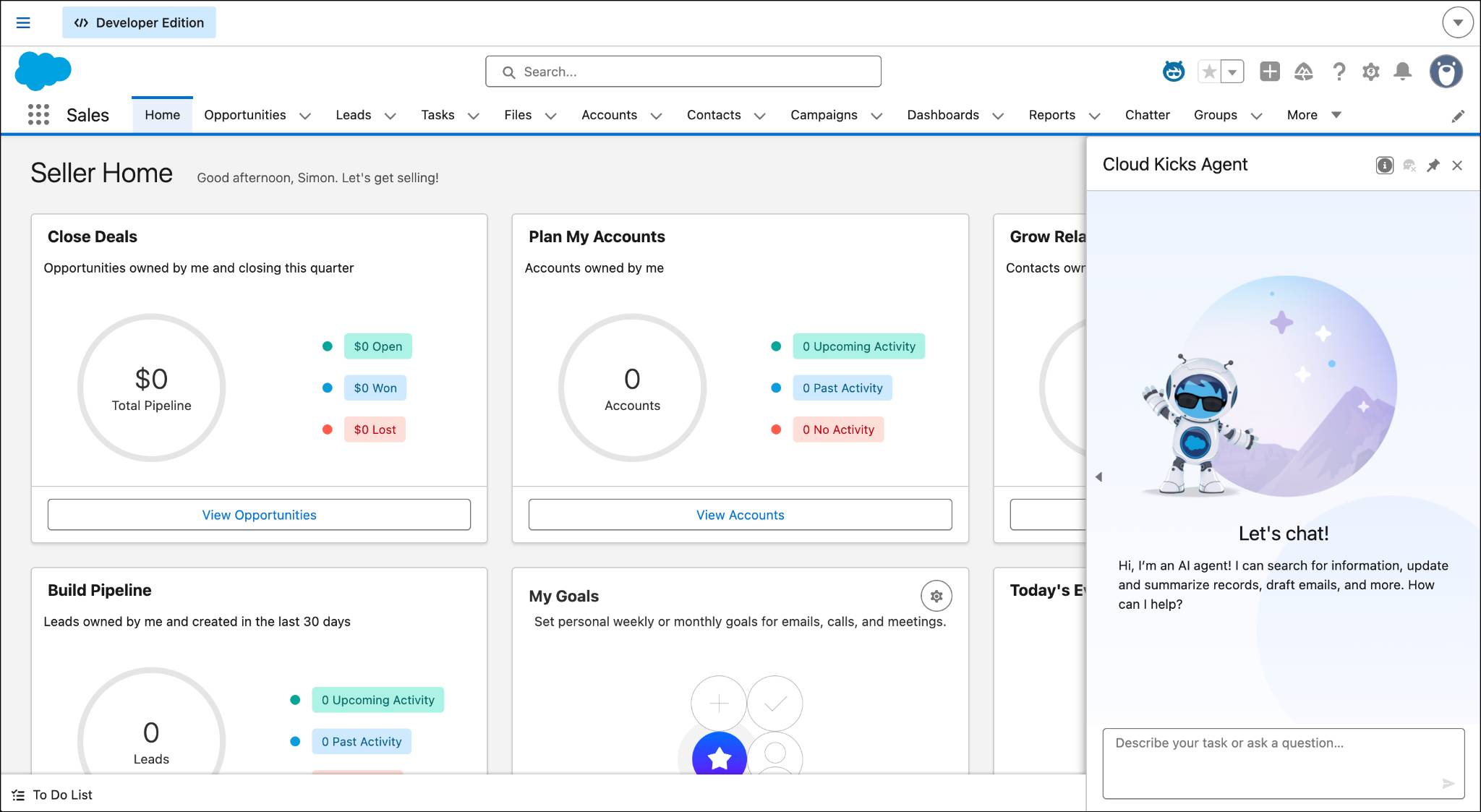Open Setup with the gear icon

[1370, 72]
